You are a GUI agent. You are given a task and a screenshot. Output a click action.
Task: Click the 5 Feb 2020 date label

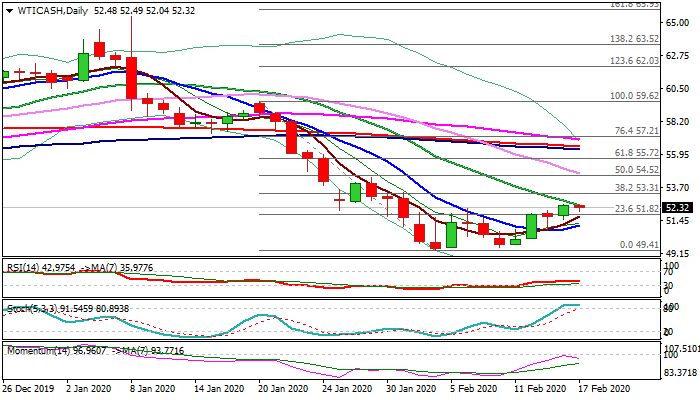(x=473, y=388)
